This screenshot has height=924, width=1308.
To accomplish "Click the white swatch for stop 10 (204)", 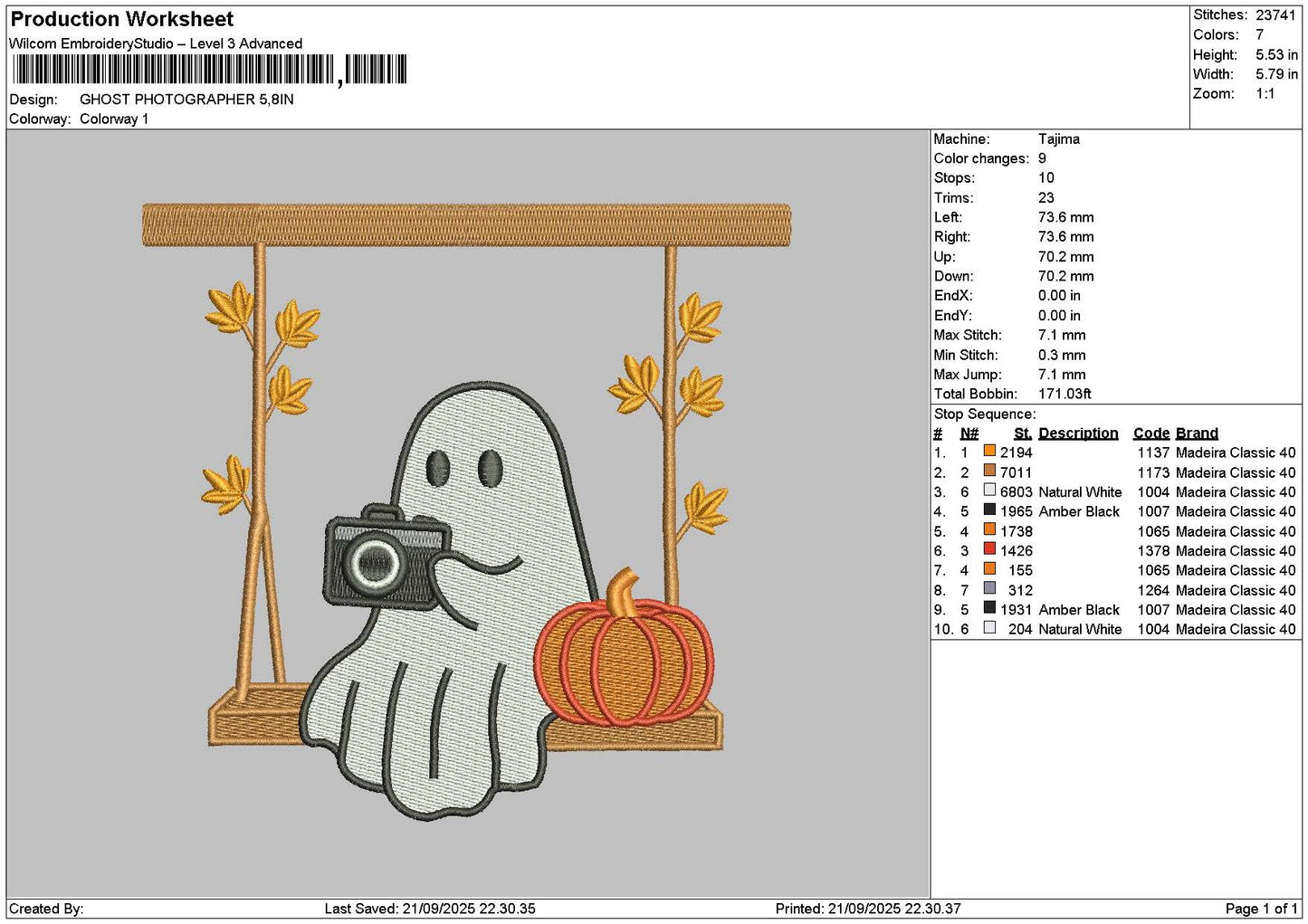I will (x=989, y=627).
